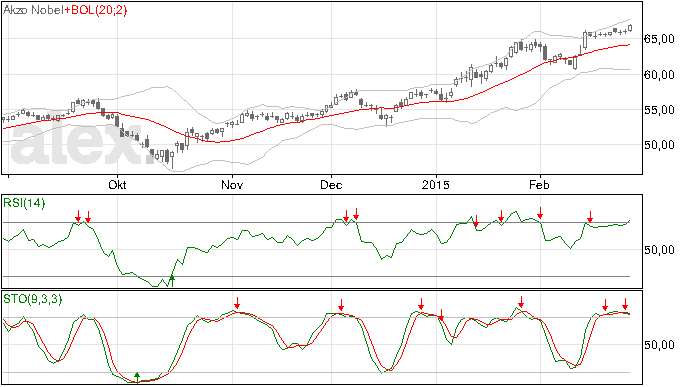Viewport: 690px width, 387px height.
Task: Click the 2015 year label on axis
Action: click(436, 184)
